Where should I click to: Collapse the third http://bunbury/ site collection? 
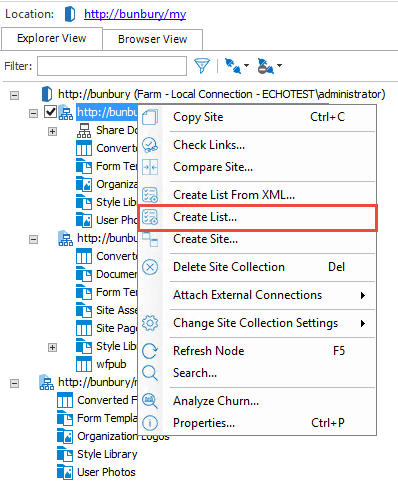[x=14, y=383]
